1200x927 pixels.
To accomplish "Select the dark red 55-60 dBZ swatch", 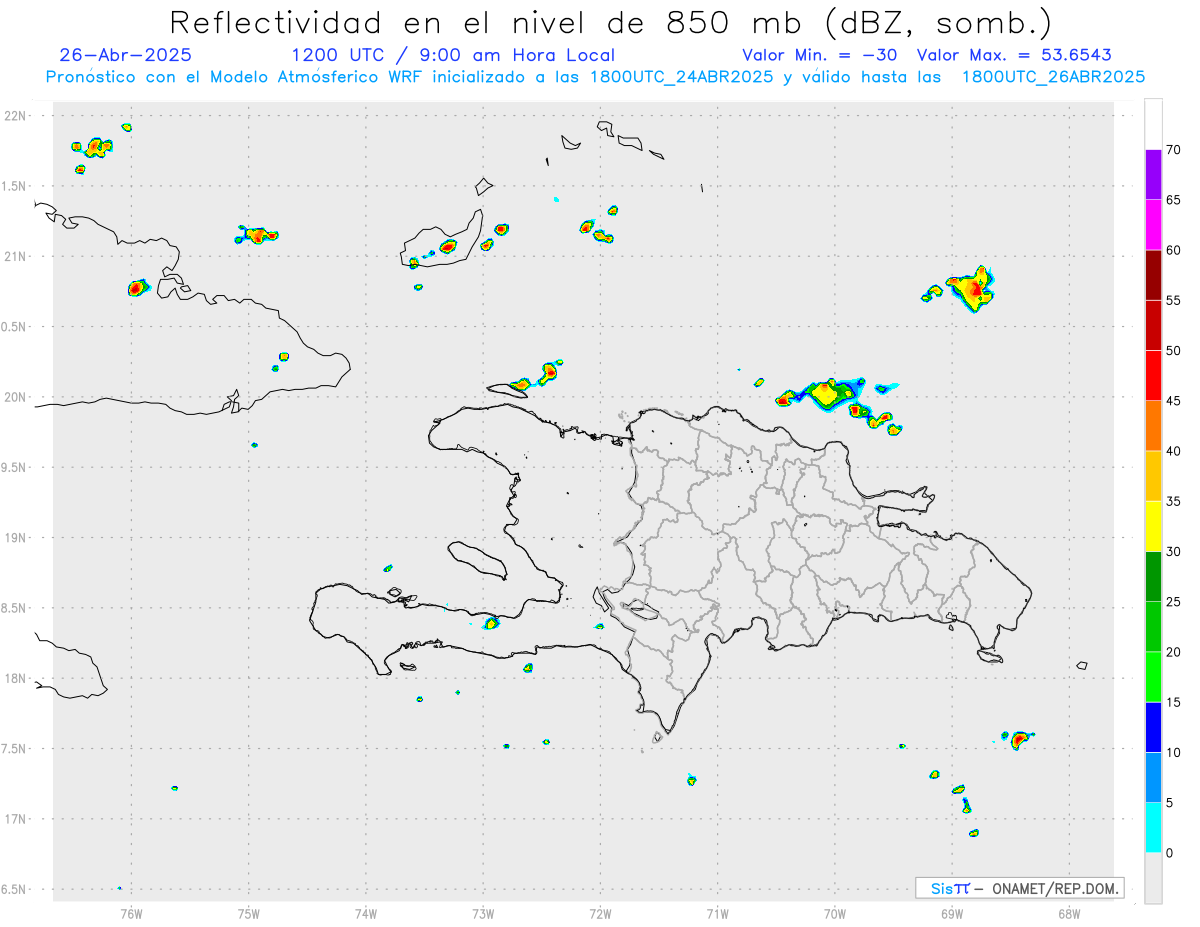I will [x=1153, y=274].
